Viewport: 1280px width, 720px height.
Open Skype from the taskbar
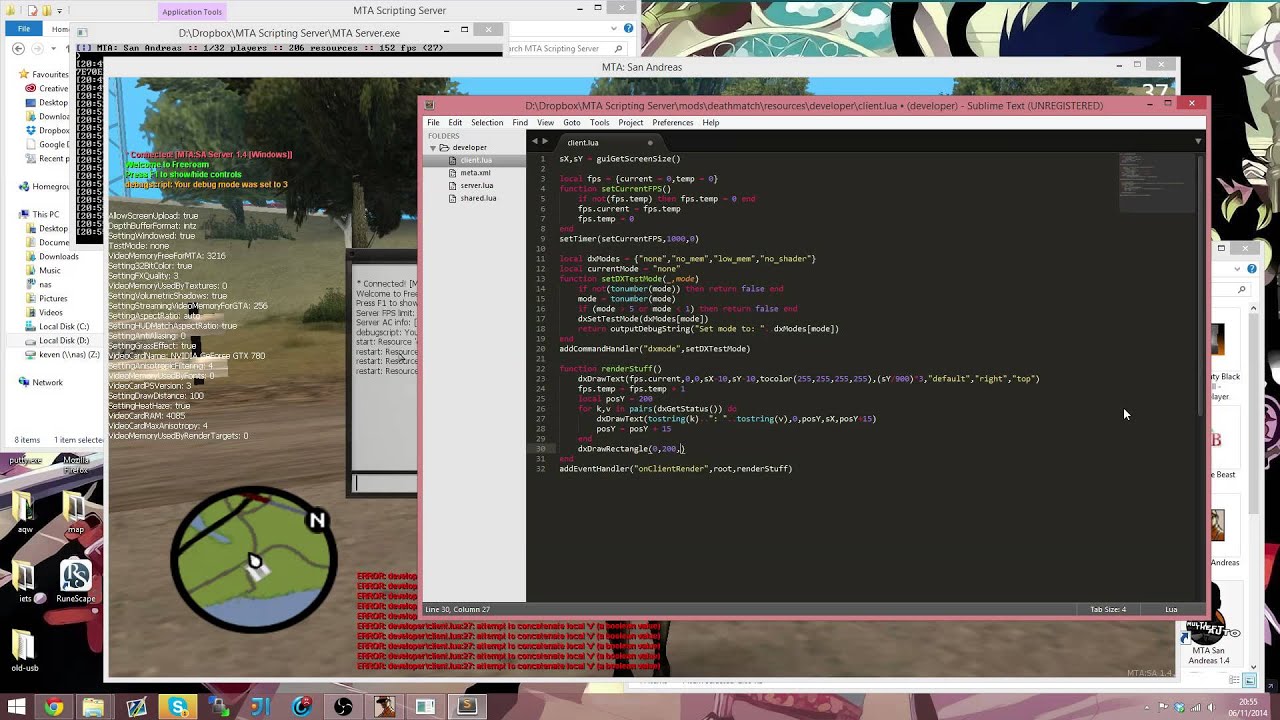tap(178, 707)
